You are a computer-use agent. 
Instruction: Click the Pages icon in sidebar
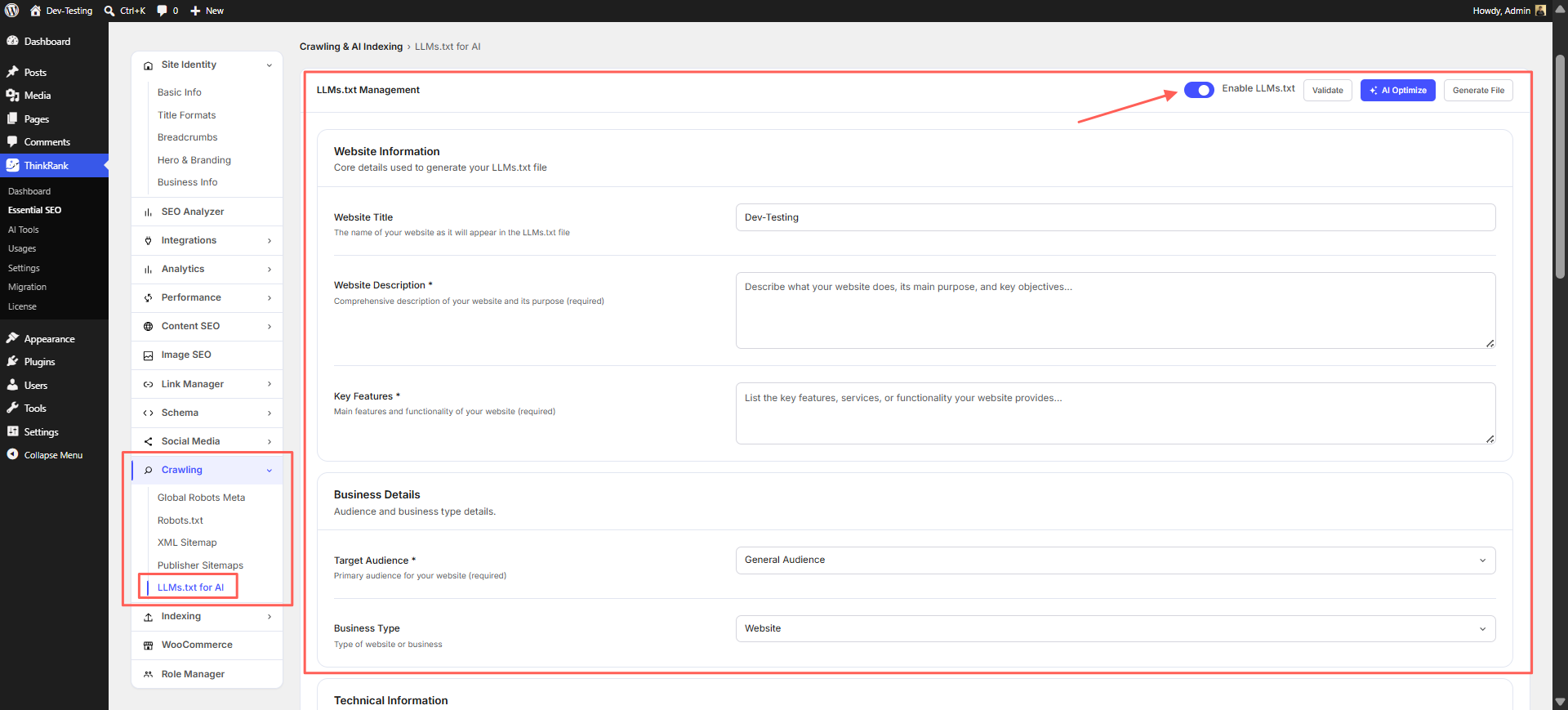click(x=12, y=118)
